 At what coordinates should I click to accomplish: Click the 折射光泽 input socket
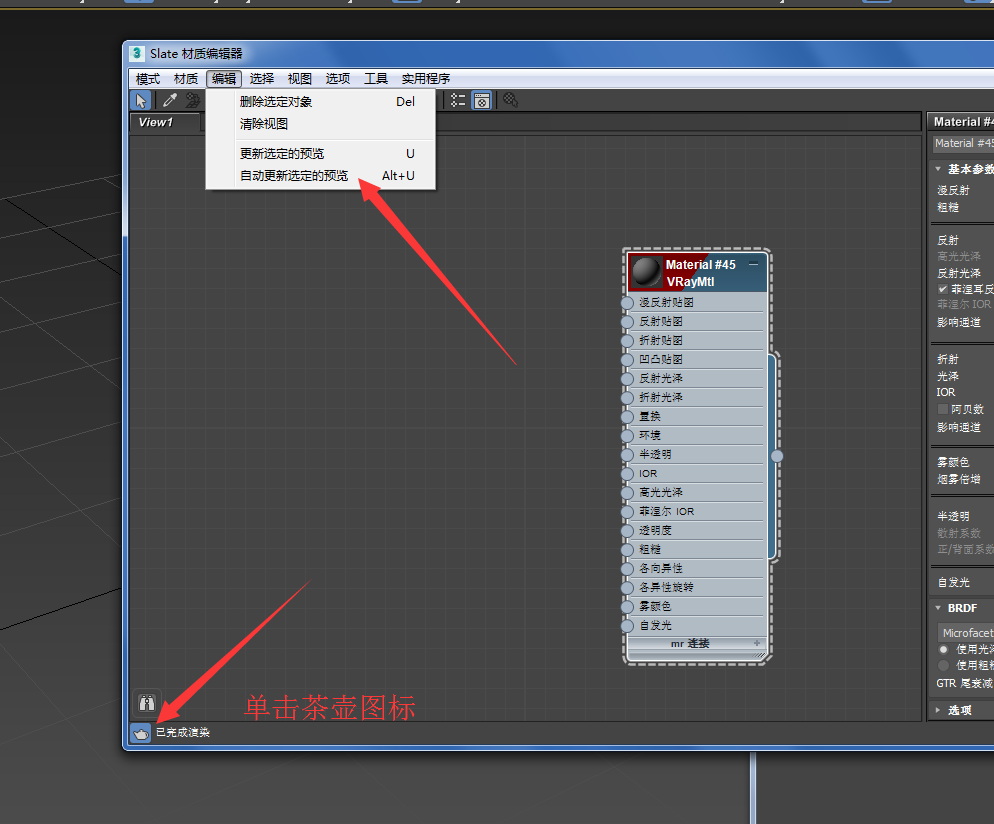pos(627,398)
